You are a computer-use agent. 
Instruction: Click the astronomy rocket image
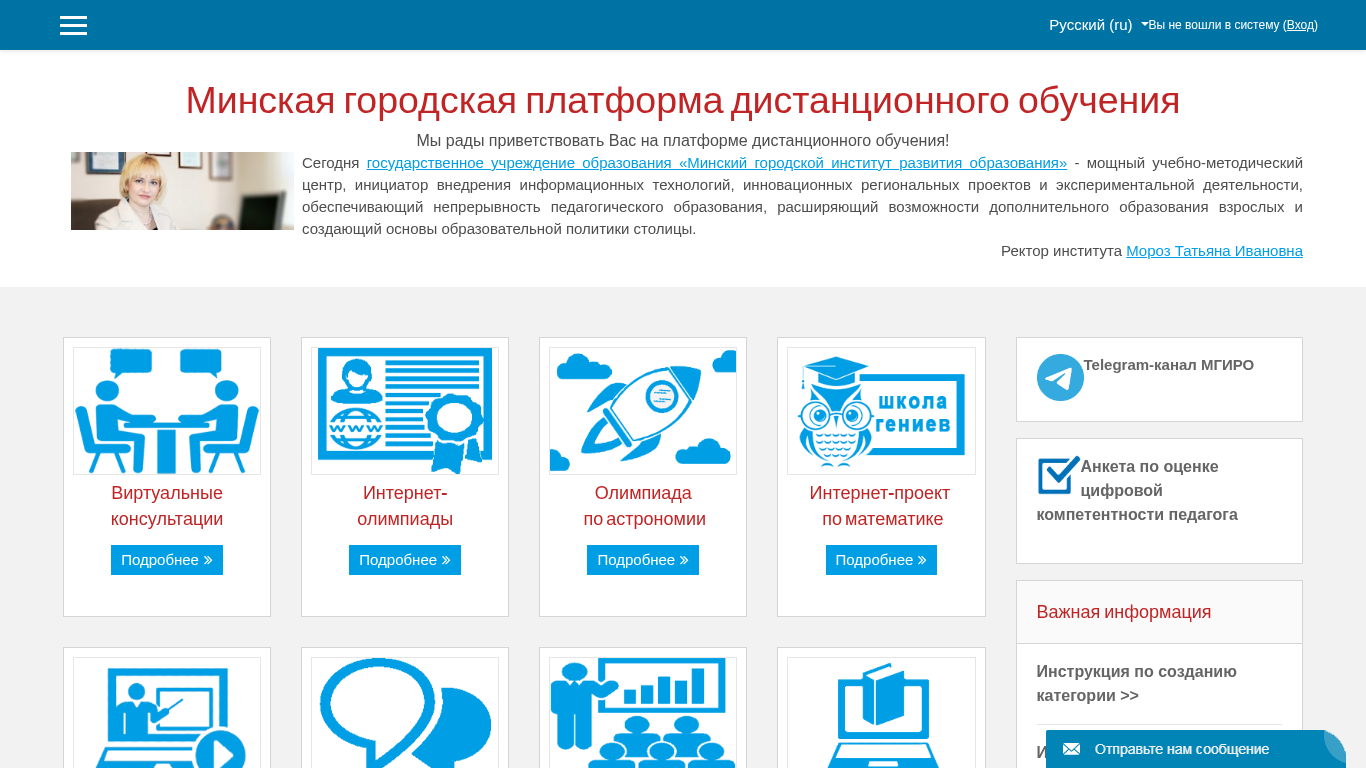[x=643, y=411]
